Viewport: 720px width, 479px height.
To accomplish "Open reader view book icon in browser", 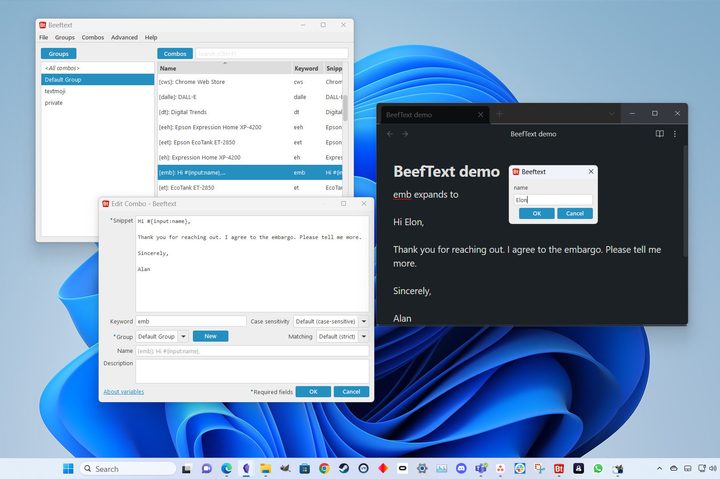I will click(x=659, y=134).
